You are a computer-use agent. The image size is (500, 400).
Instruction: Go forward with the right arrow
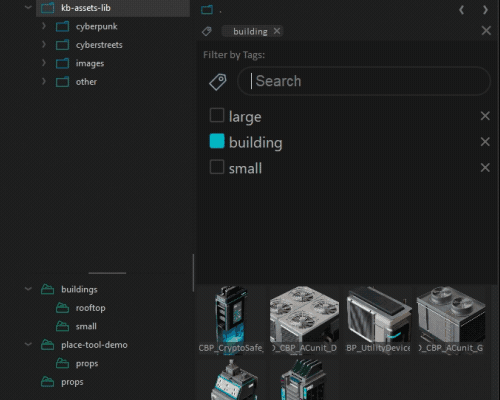click(x=485, y=10)
